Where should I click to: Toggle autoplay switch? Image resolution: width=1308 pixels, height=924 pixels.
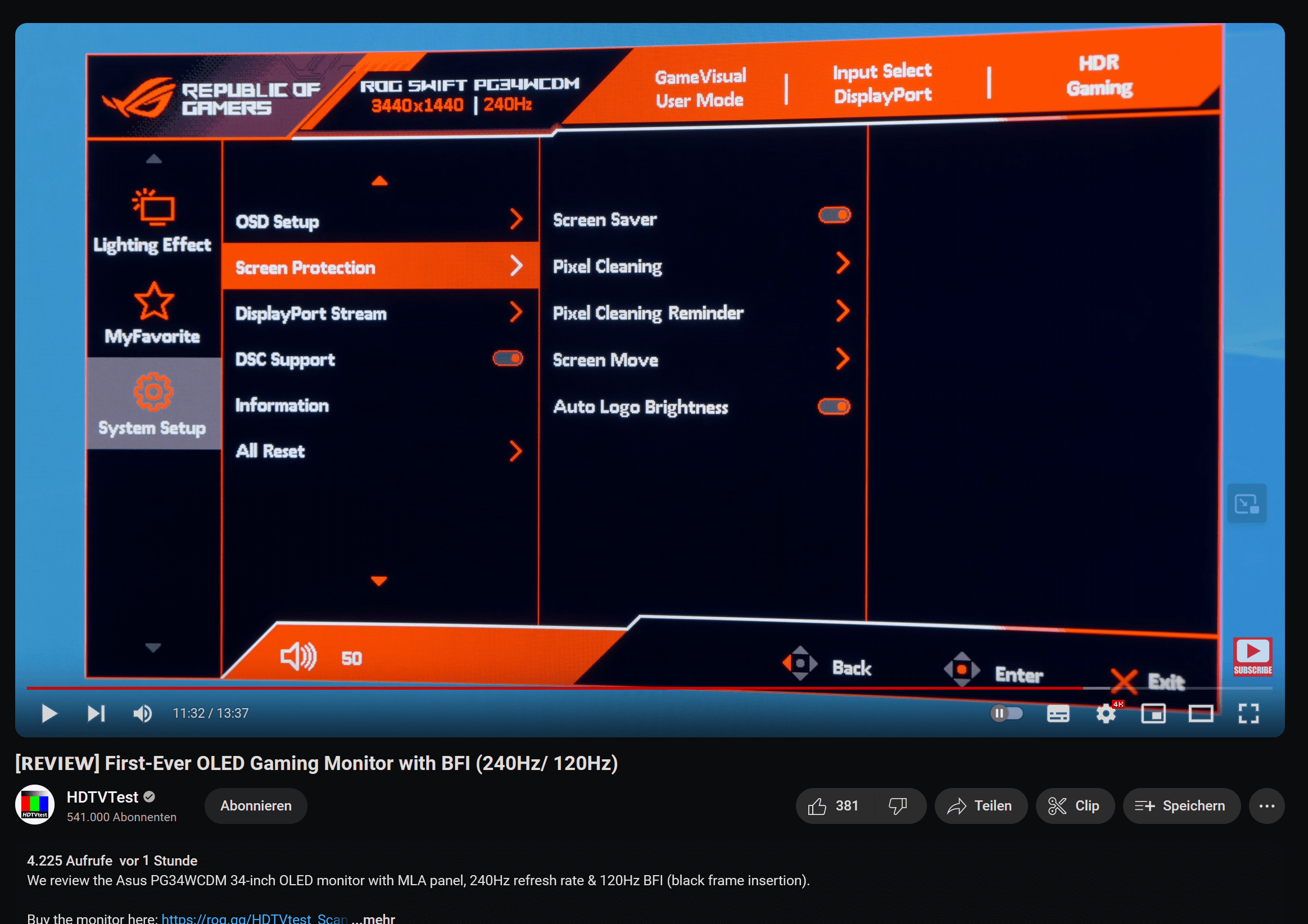pos(1007,713)
